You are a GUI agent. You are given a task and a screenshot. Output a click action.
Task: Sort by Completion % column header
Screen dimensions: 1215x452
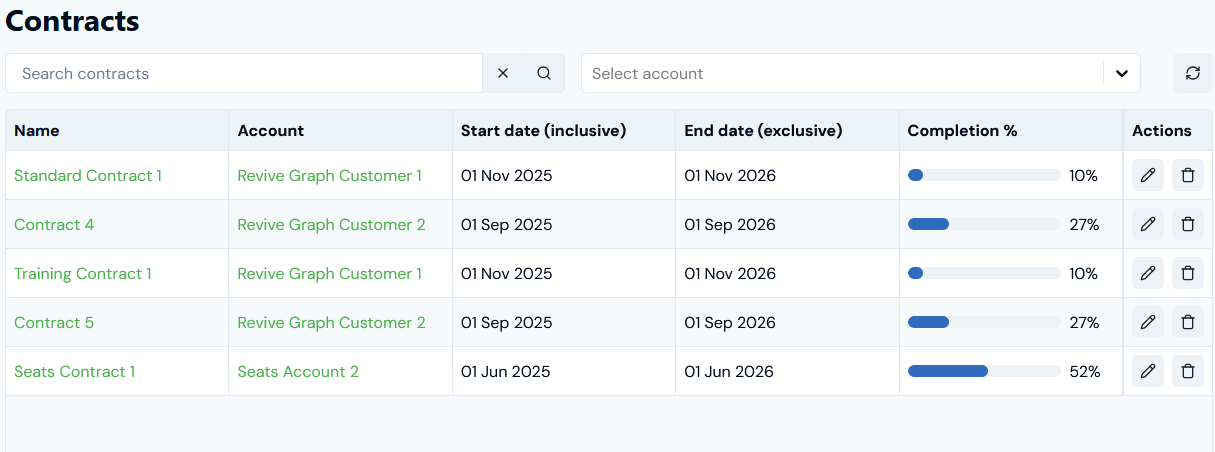tap(962, 131)
